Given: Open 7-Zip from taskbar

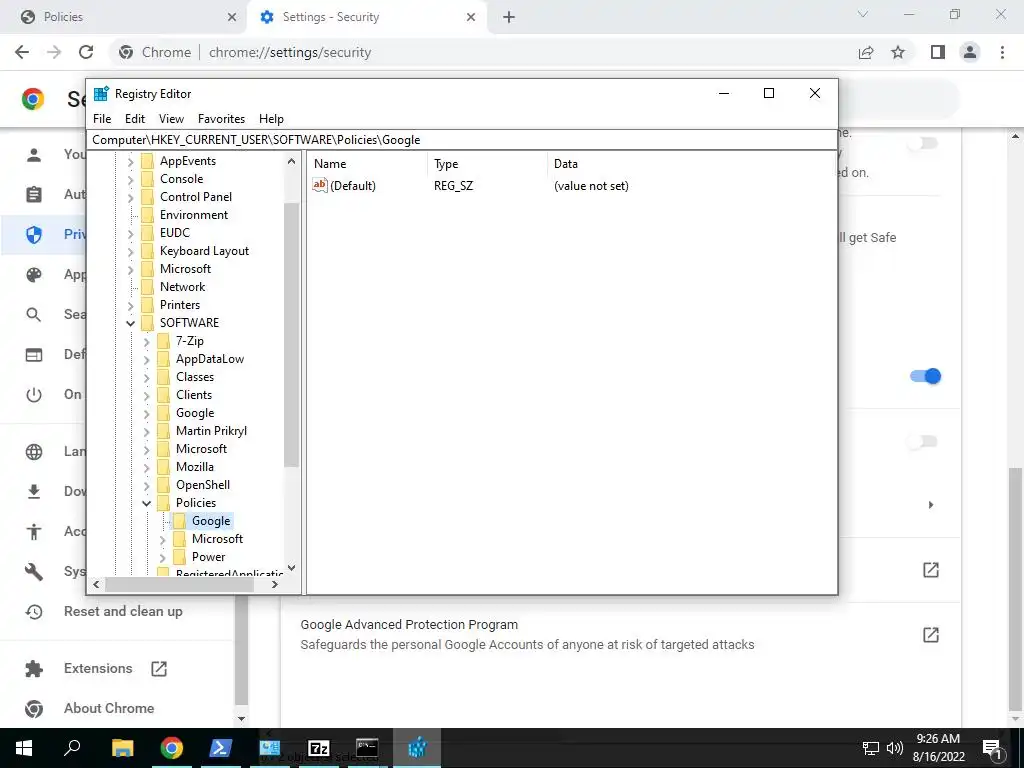Looking at the screenshot, I should pos(319,748).
